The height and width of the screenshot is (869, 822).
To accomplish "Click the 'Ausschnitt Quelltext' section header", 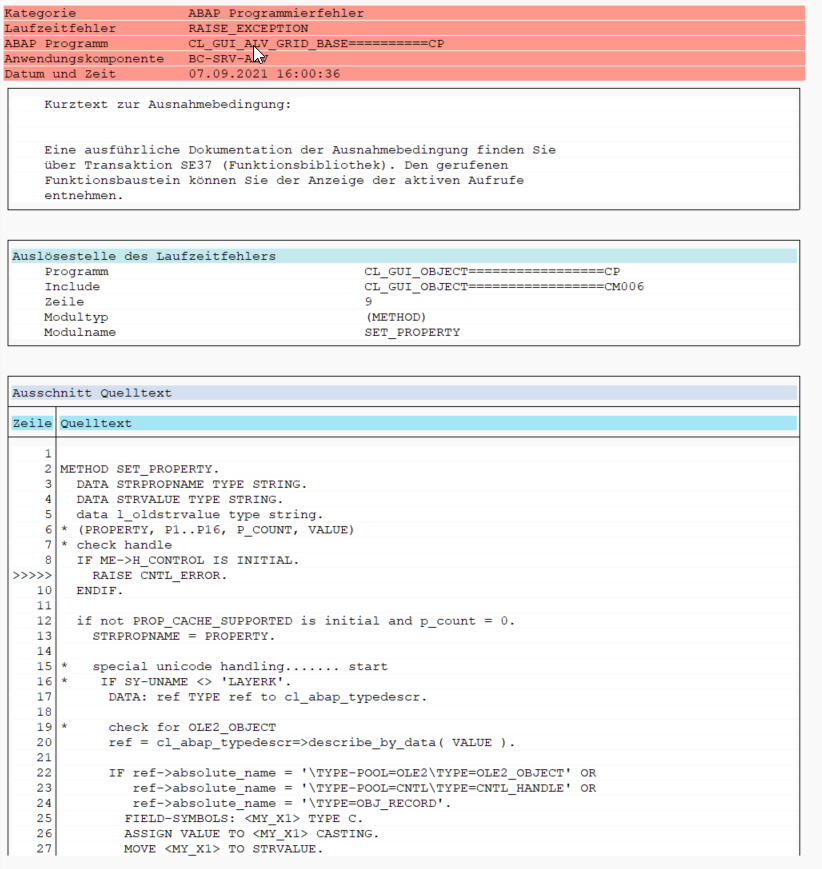I will click(92, 393).
